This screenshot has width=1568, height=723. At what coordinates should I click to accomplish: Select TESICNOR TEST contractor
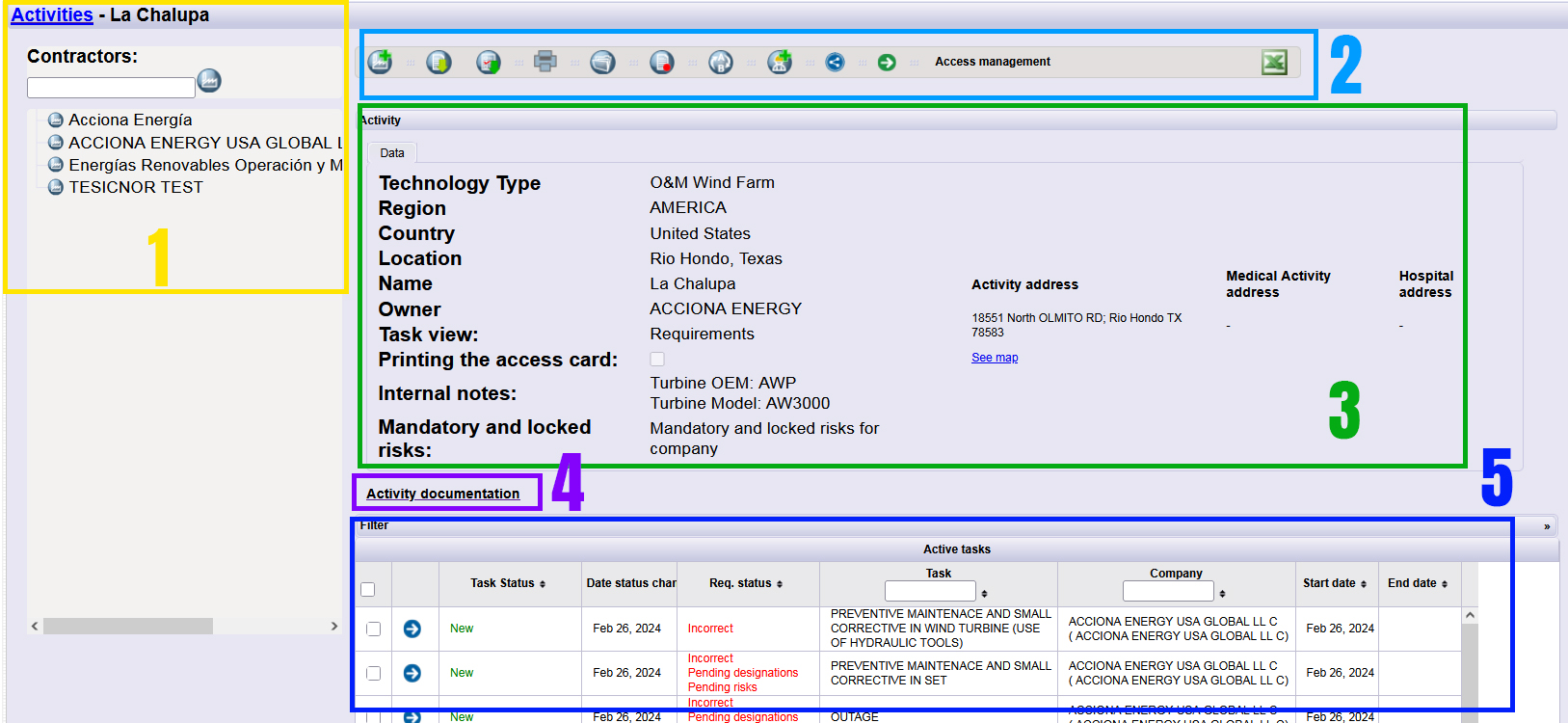[x=136, y=187]
